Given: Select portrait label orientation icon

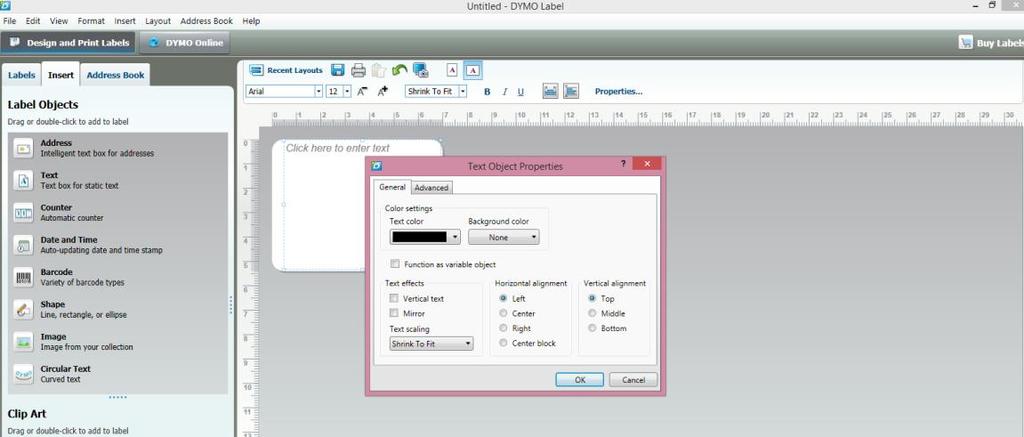Looking at the screenshot, I should [x=452, y=70].
